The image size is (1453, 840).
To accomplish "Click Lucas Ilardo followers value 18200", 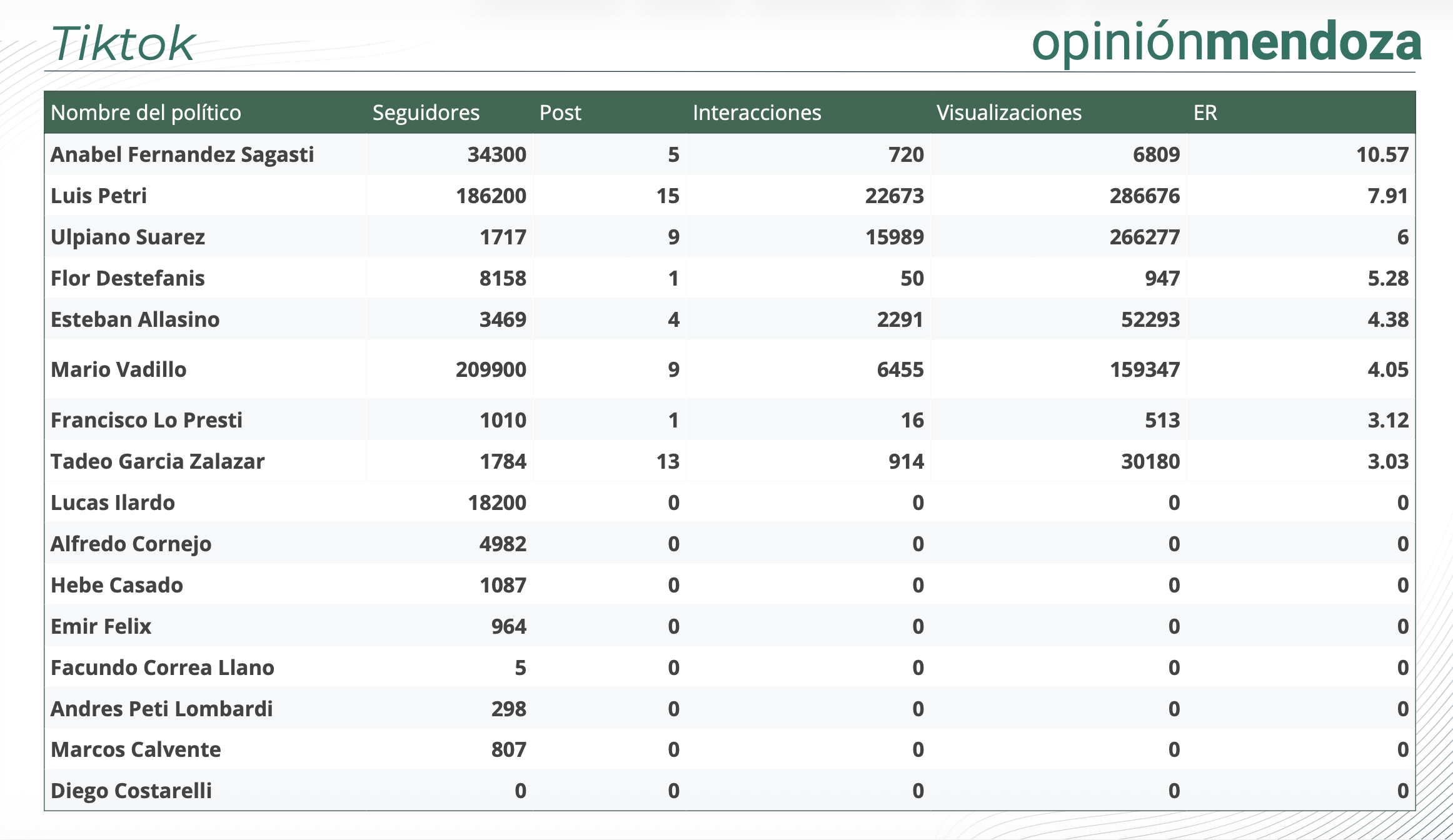I will (x=496, y=502).
